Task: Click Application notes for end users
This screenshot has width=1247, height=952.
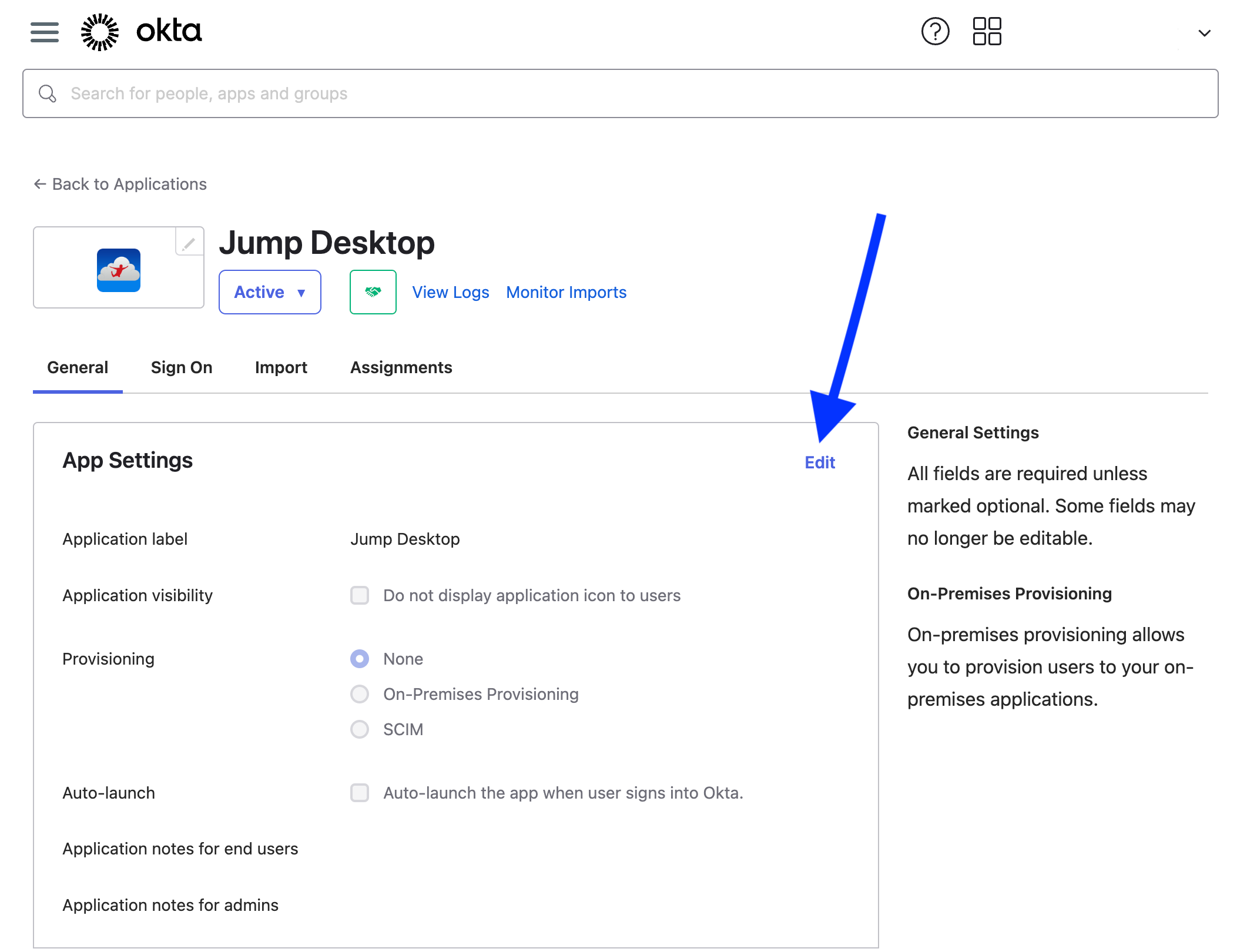Action: [180, 849]
